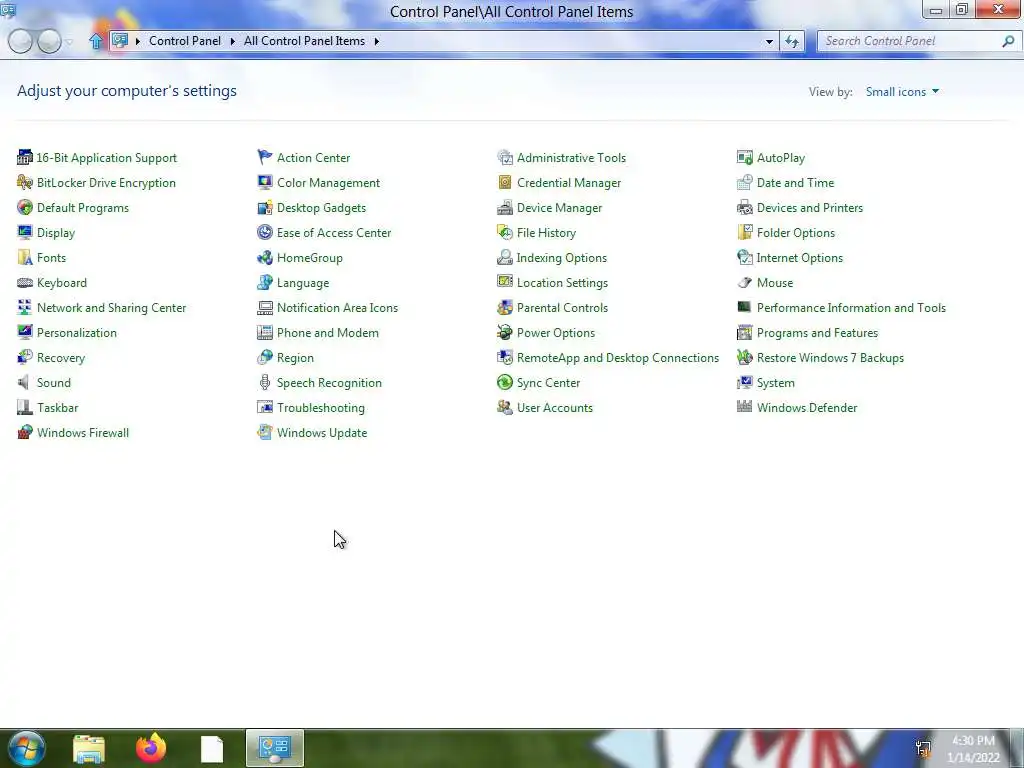Open Indexing Options link
The image size is (1024, 768).
[x=562, y=257]
